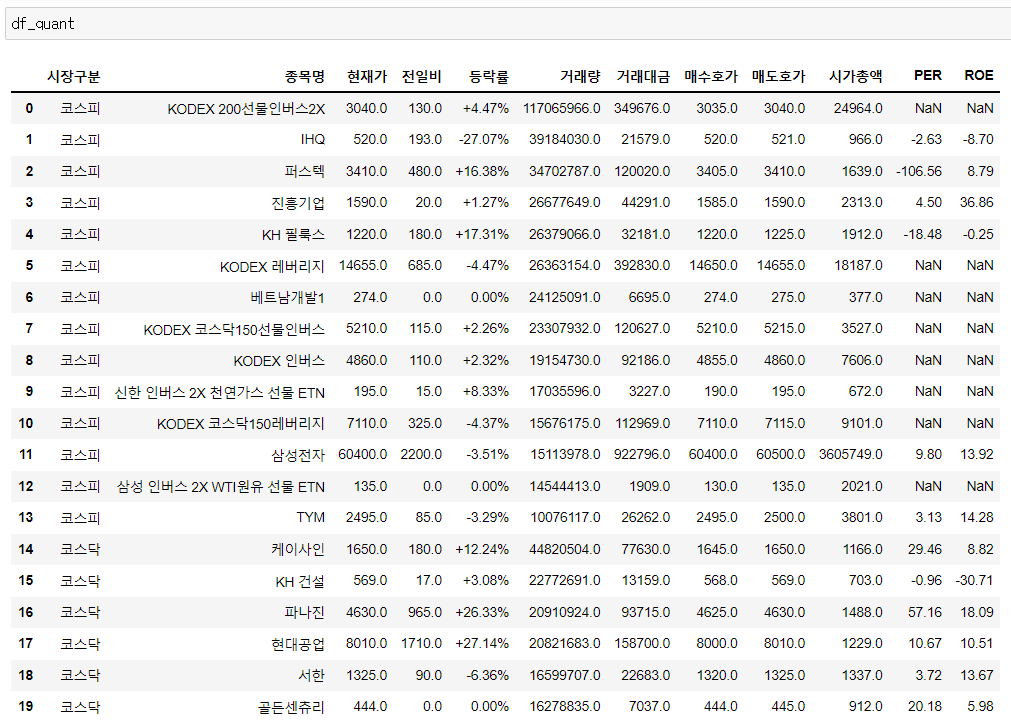The width and height of the screenshot is (1011, 723).
Task: Select 삼성 인버스 2X WTI원유 선물 ETN
Action: (x=221, y=487)
